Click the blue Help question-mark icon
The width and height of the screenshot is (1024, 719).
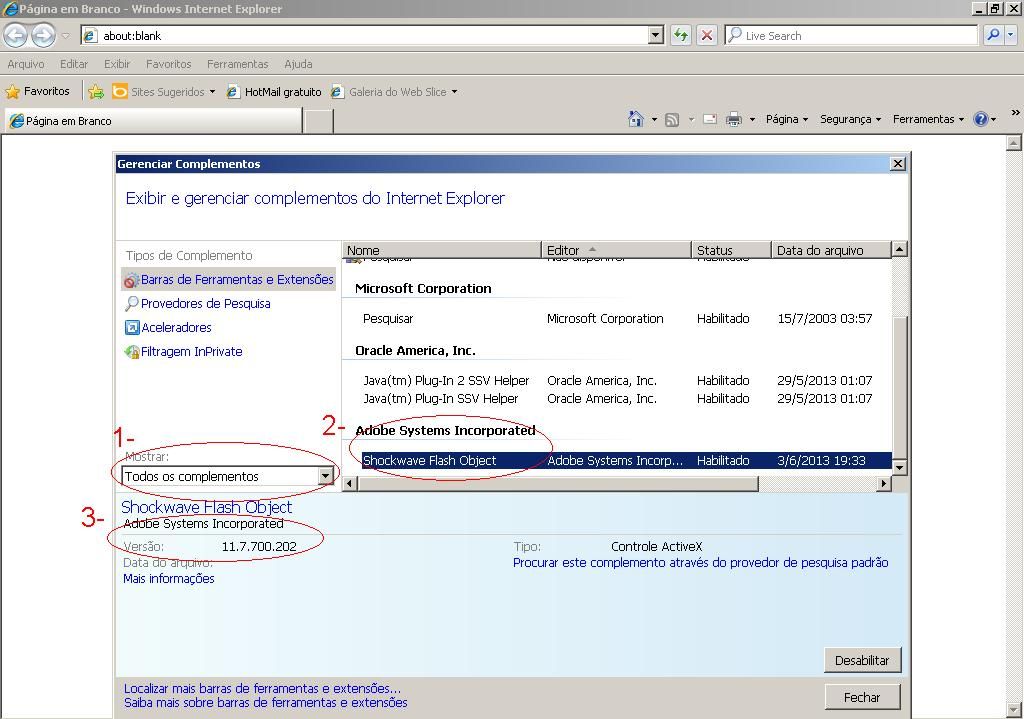point(980,119)
